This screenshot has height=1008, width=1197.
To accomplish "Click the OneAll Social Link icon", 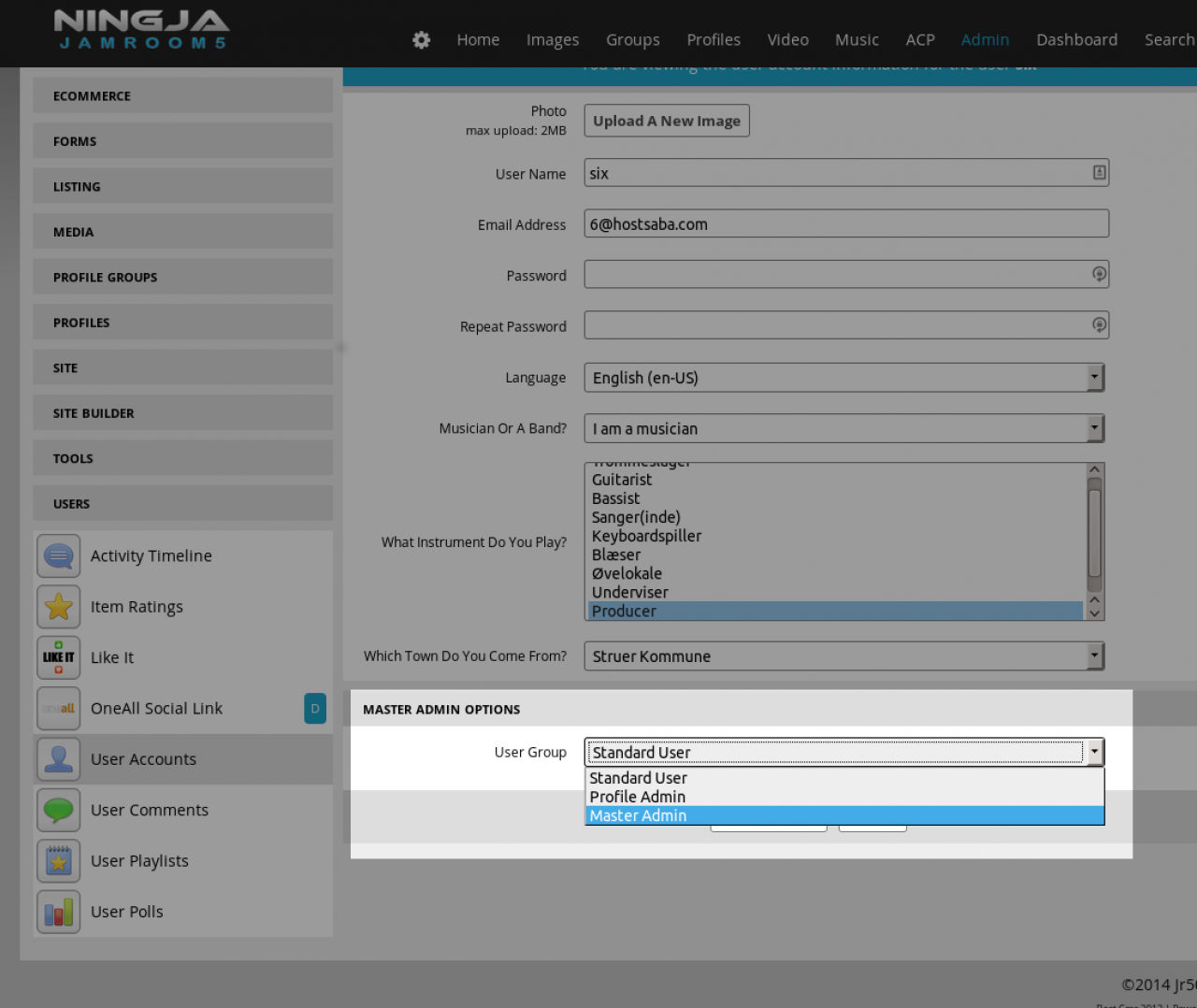I will 58,709.
